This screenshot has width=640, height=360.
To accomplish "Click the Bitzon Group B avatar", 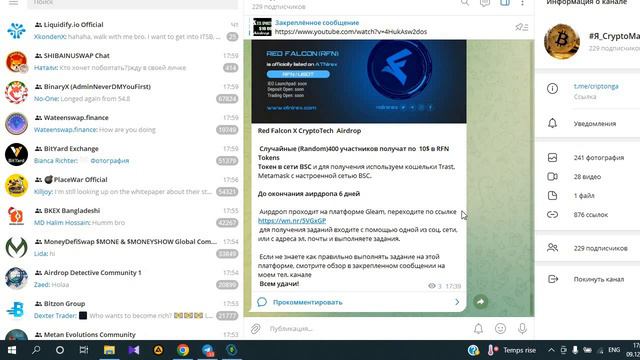I will point(16,310).
